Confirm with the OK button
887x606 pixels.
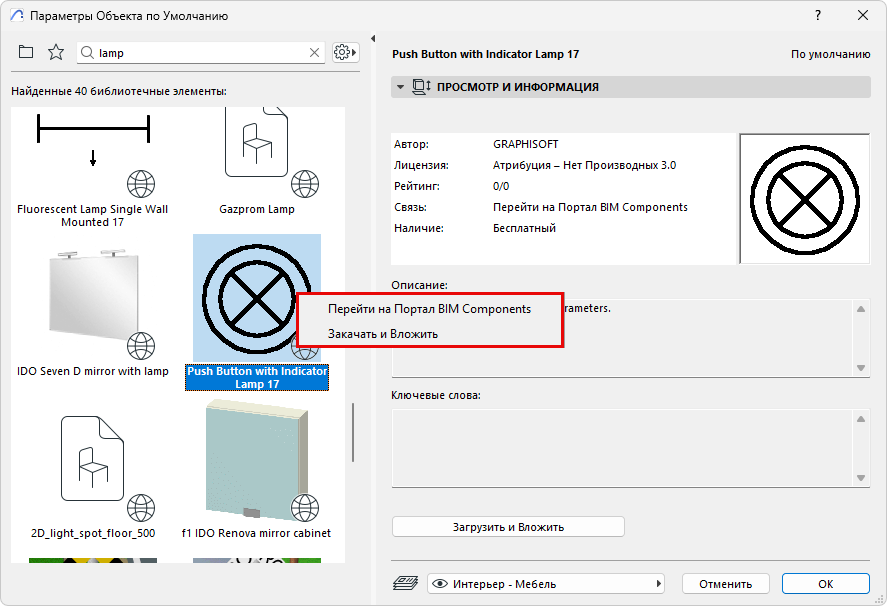825,583
